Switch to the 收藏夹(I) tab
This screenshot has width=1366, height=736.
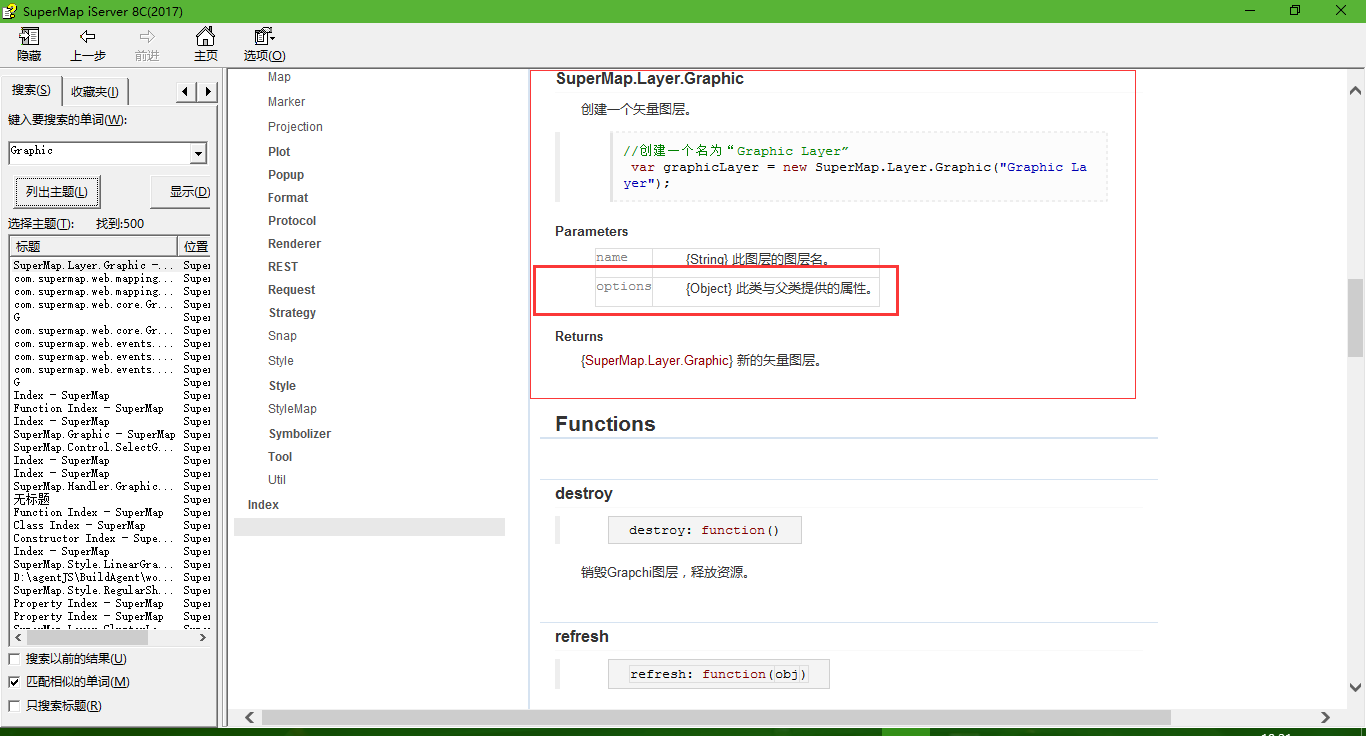tap(95, 92)
